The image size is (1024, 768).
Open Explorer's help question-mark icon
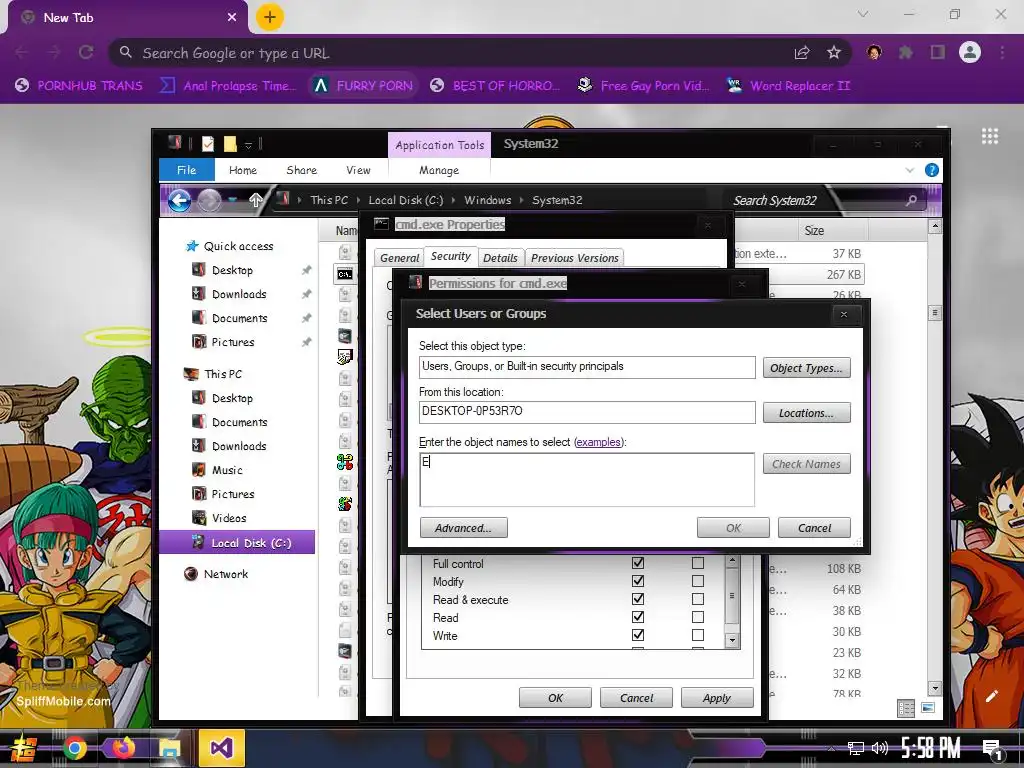click(932, 170)
